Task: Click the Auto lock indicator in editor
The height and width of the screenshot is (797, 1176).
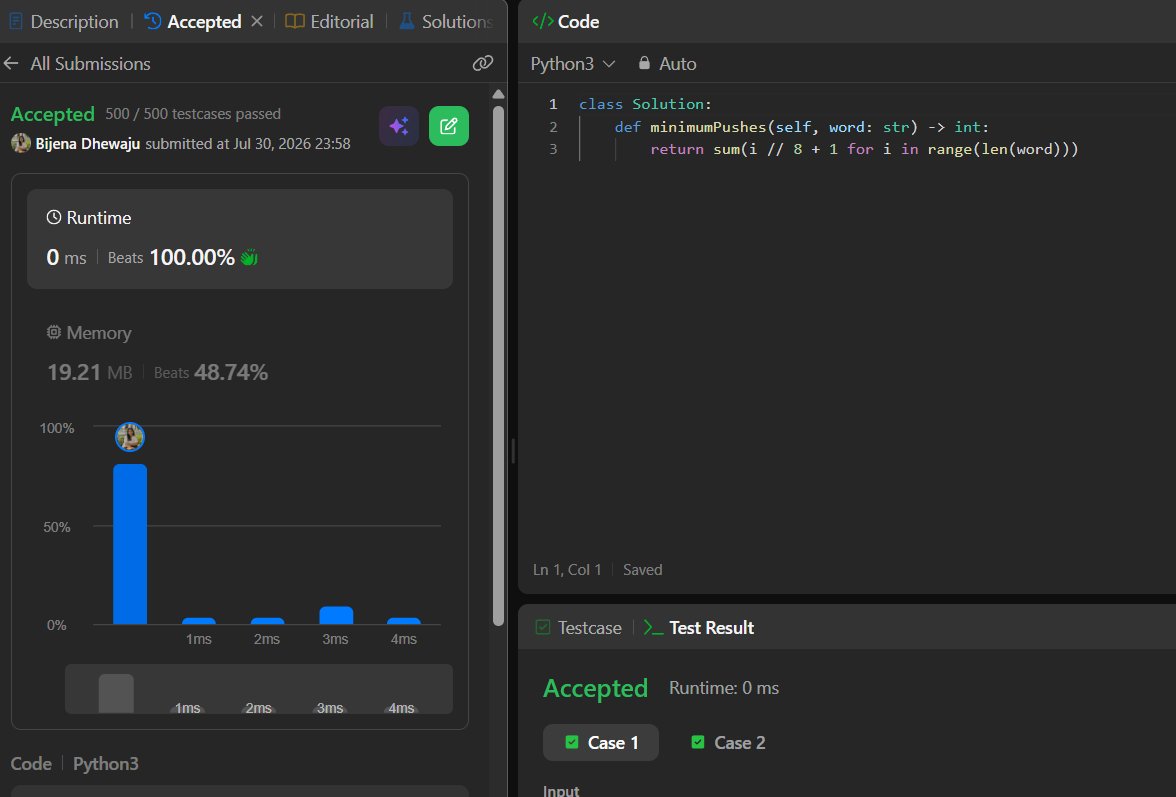Action: pos(667,64)
